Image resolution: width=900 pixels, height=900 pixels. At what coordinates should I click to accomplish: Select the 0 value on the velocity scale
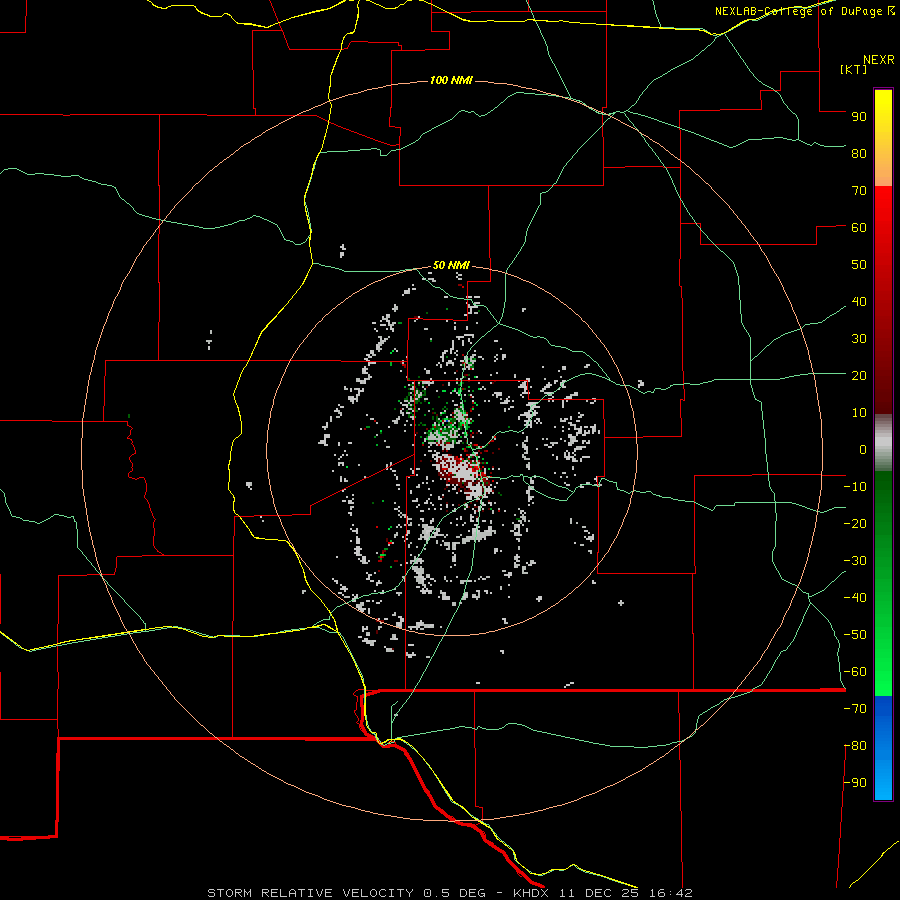(863, 449)
